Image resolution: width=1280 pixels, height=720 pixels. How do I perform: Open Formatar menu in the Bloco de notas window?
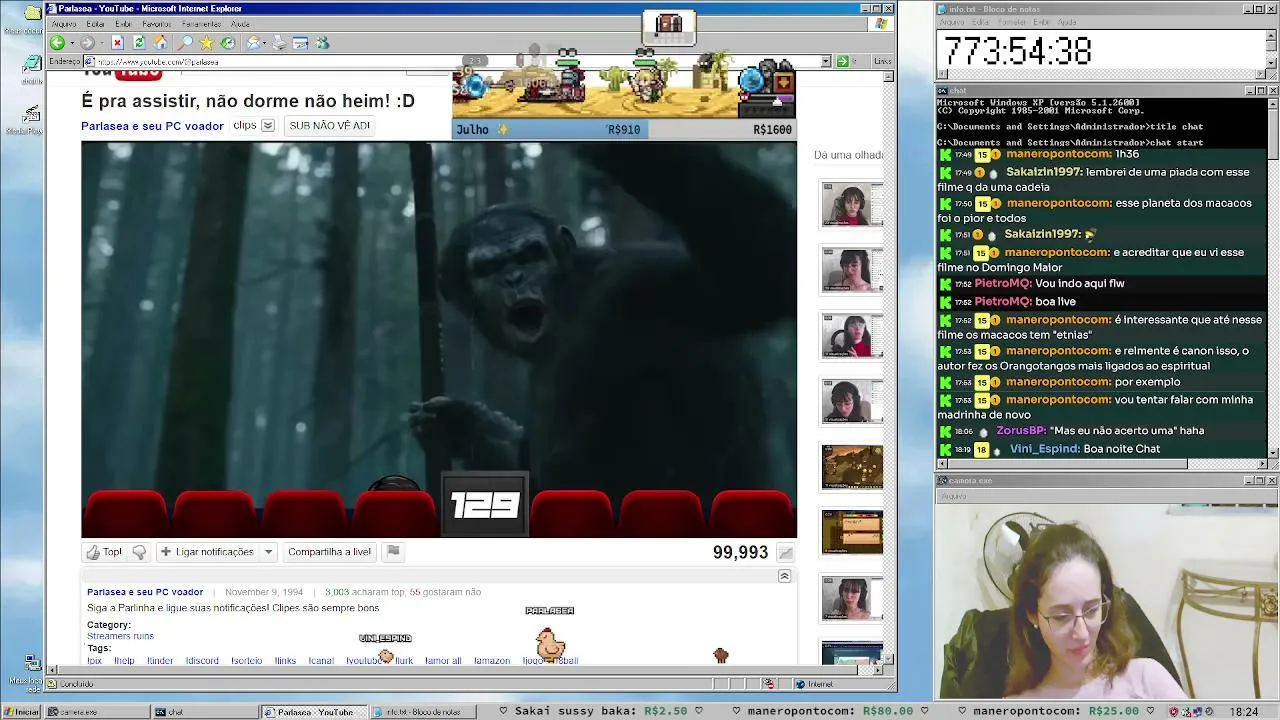click(1012, 22)
